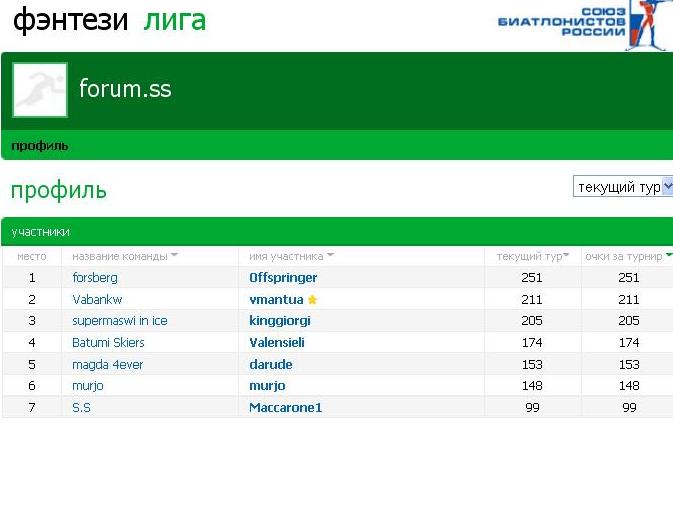
Task: Click the gold star next to vmantua
Action: tap(312, 300)
